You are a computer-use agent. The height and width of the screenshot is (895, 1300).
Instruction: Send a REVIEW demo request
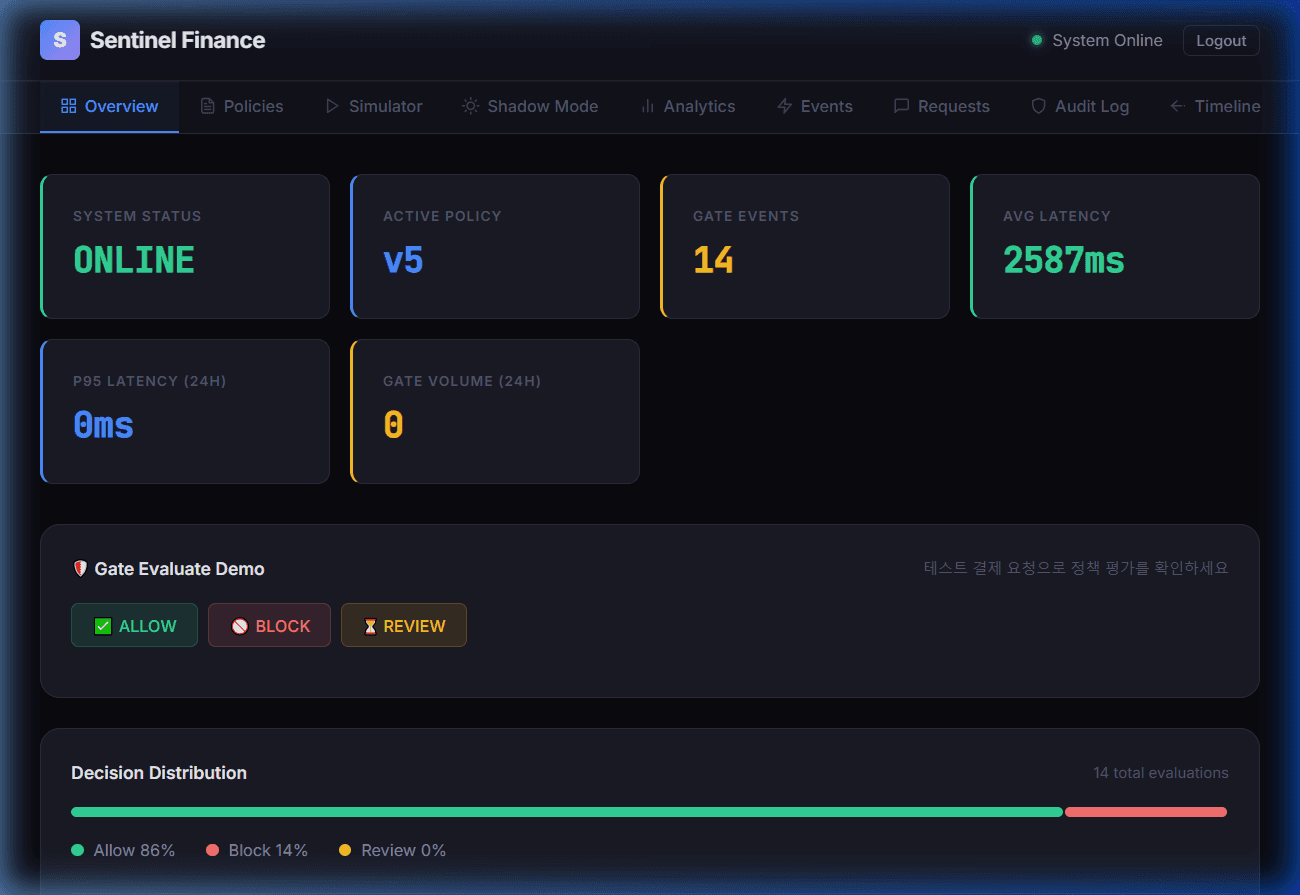click(404, 626)
